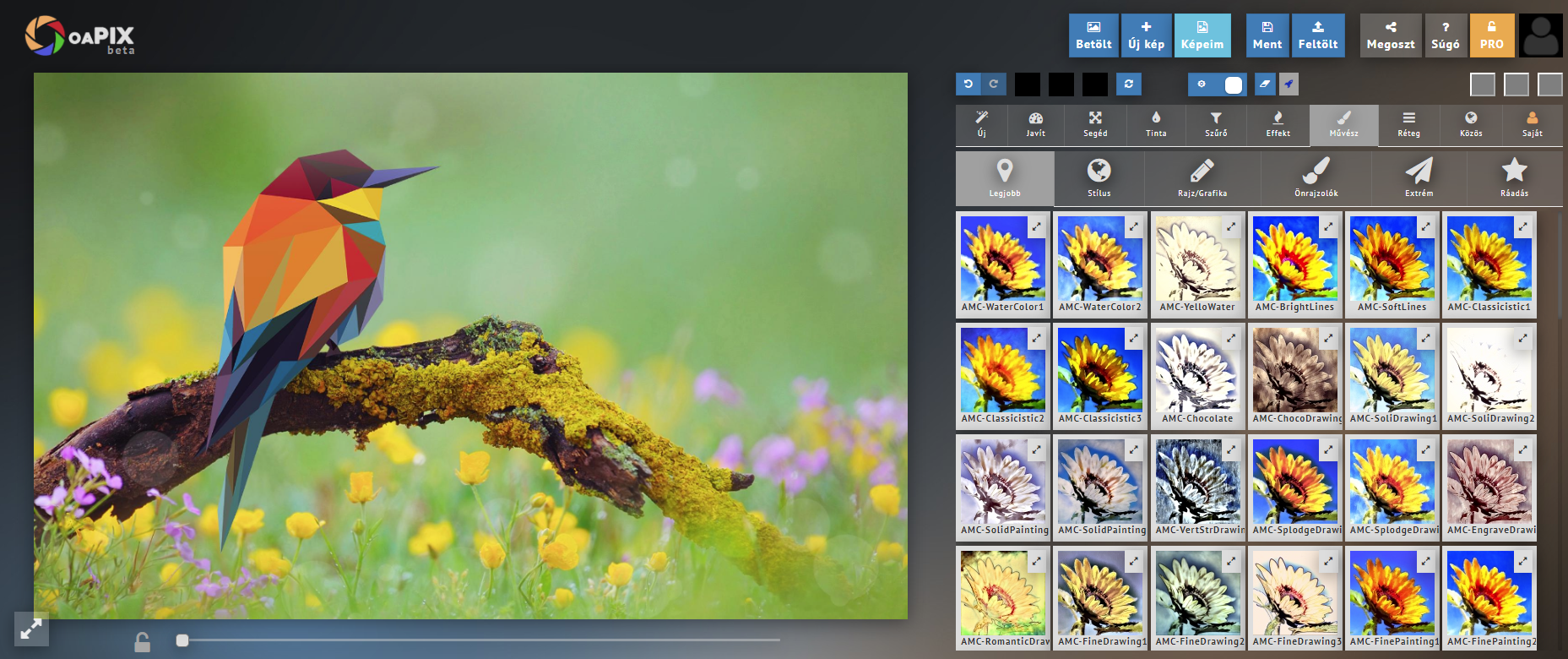Expand the AMC-WaterColor1 preview

tap(1036, 226)
